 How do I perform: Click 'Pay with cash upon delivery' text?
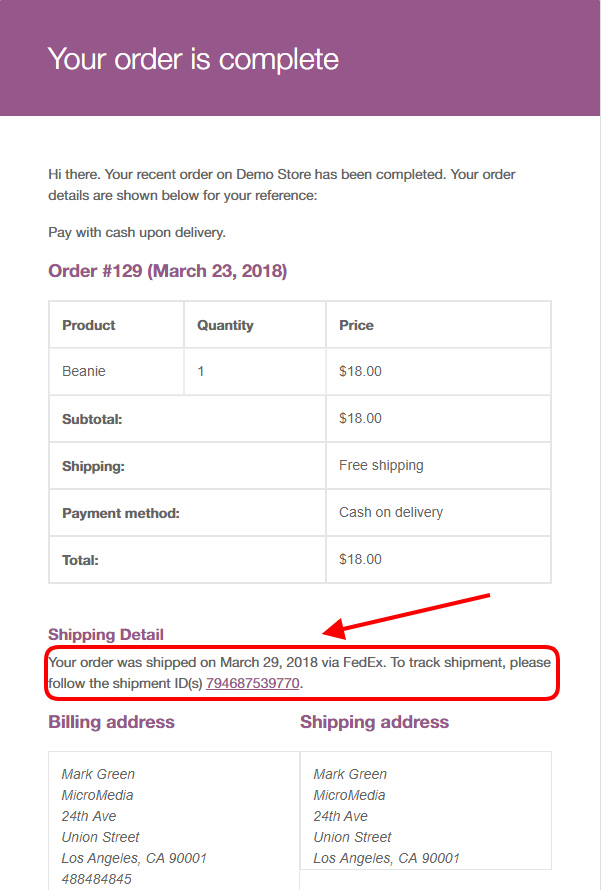(x=137, y=232)
